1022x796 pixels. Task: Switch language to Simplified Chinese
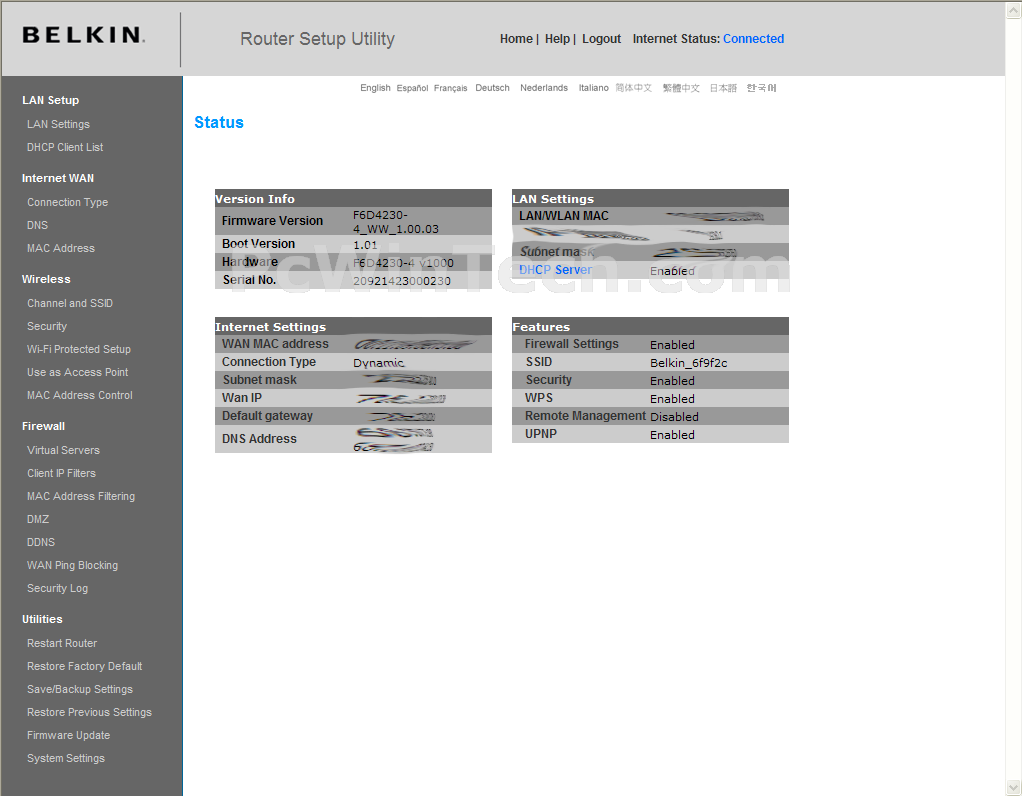tap(634, 88)
